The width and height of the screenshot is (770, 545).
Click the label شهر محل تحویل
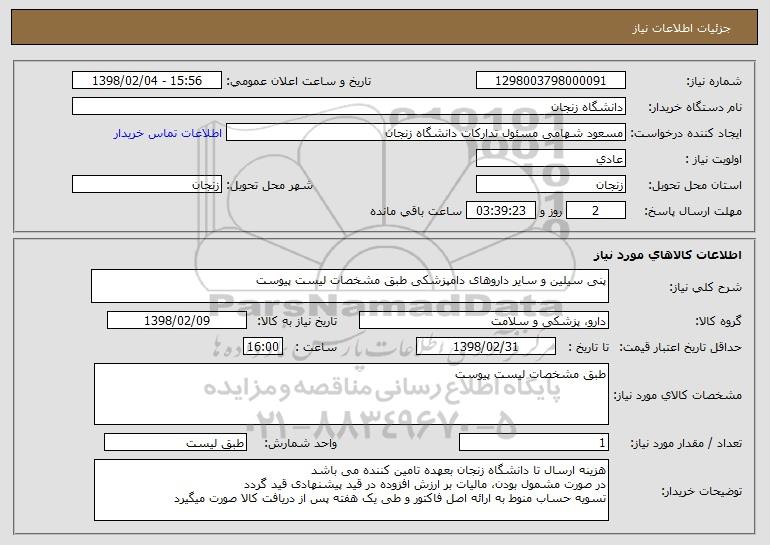click(x=269, y=185)
